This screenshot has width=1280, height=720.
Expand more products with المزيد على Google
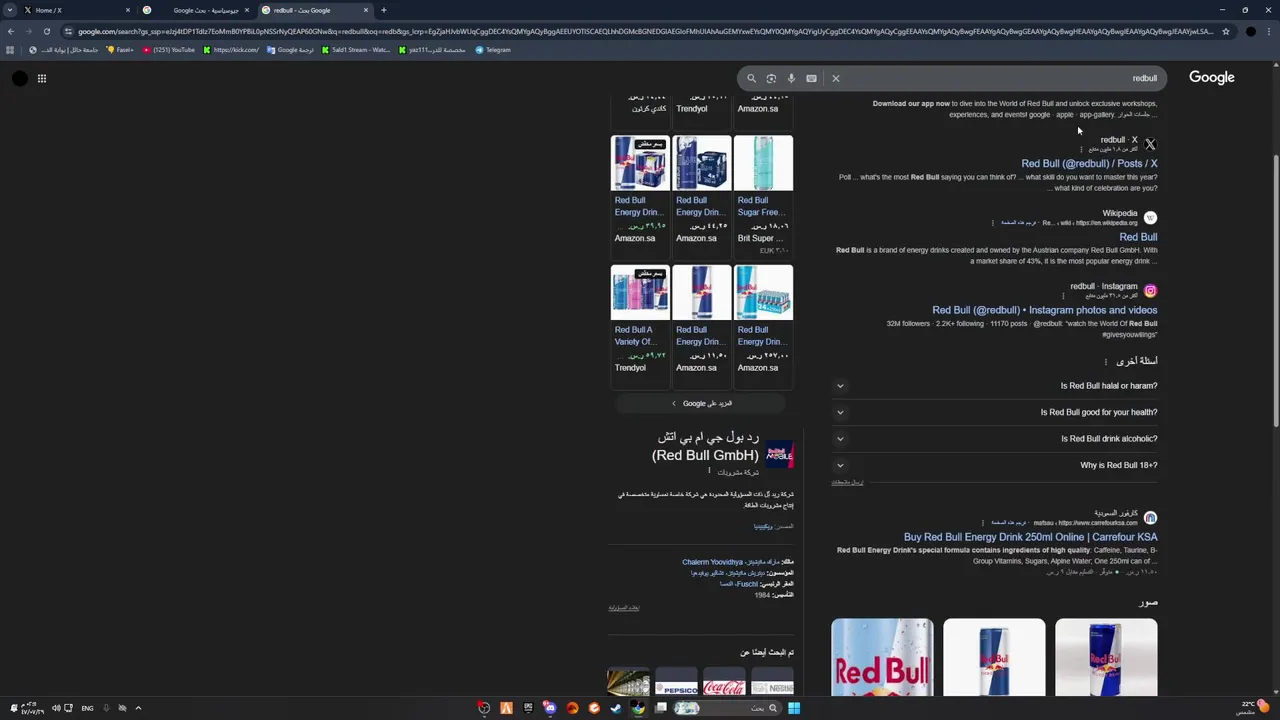pos(702,403)
